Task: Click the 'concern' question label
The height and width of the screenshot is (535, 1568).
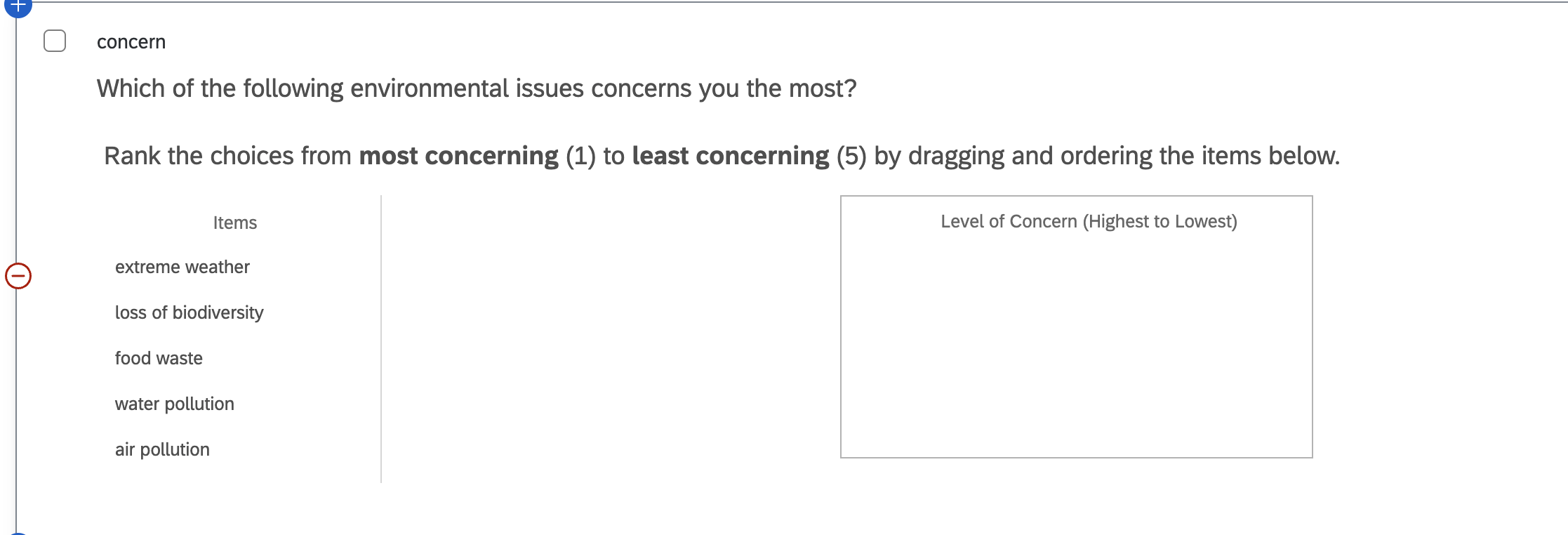Action: click(131, 42)
